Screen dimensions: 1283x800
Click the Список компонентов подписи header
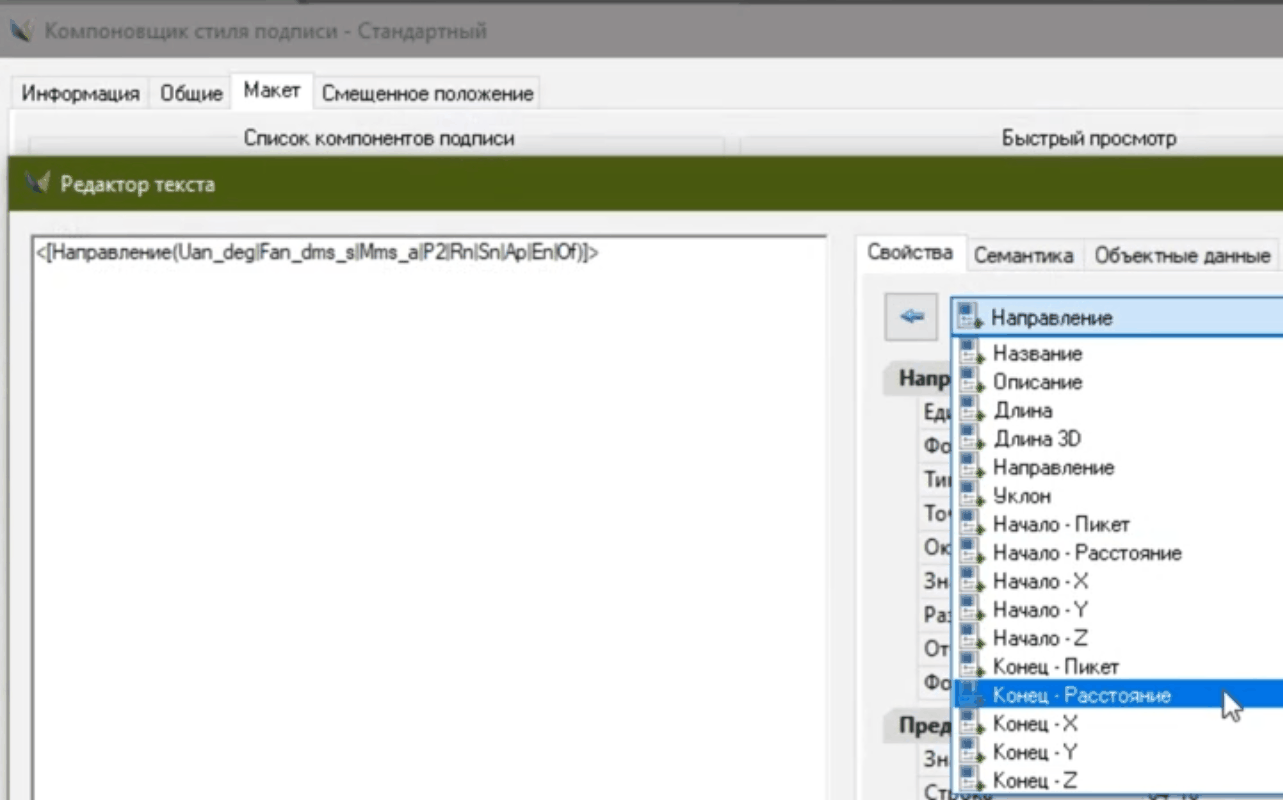[378, 139]
